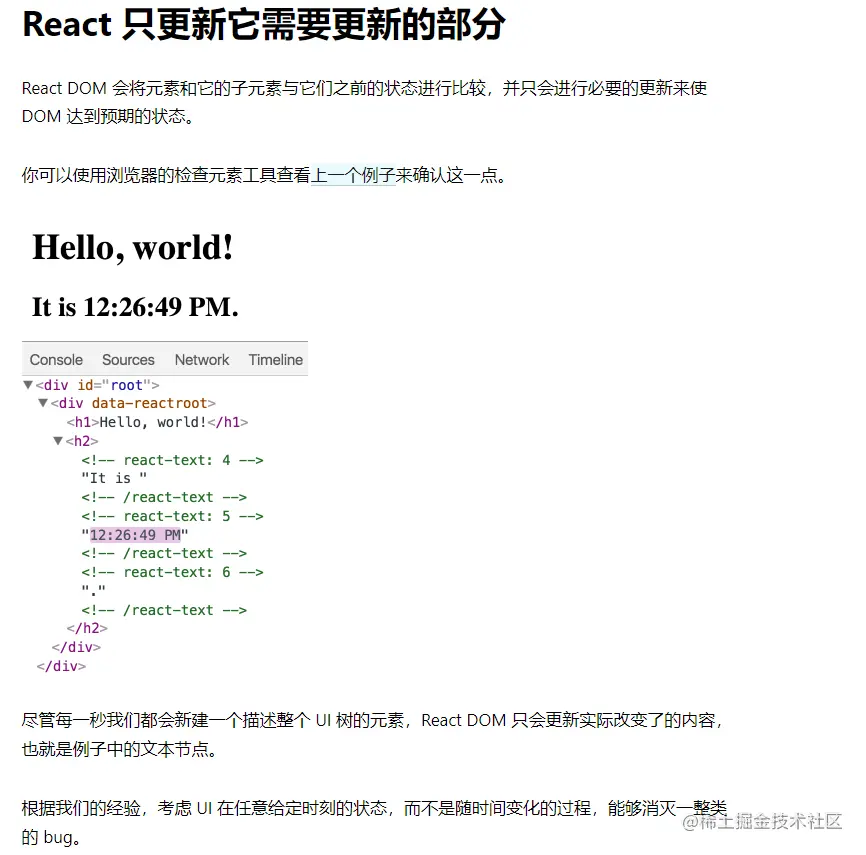The height and width of the screenshot is (855, 866).
Task: Click the It is 12:26:49 PM. heading
Action: [135, 307]
